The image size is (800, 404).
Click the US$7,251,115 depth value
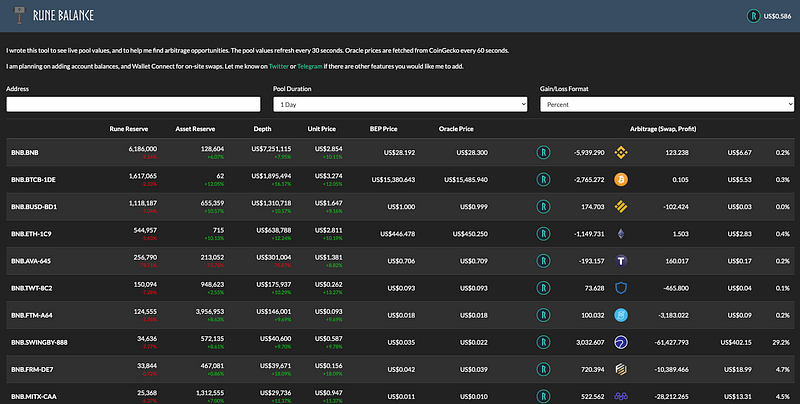tap(271, 149)
